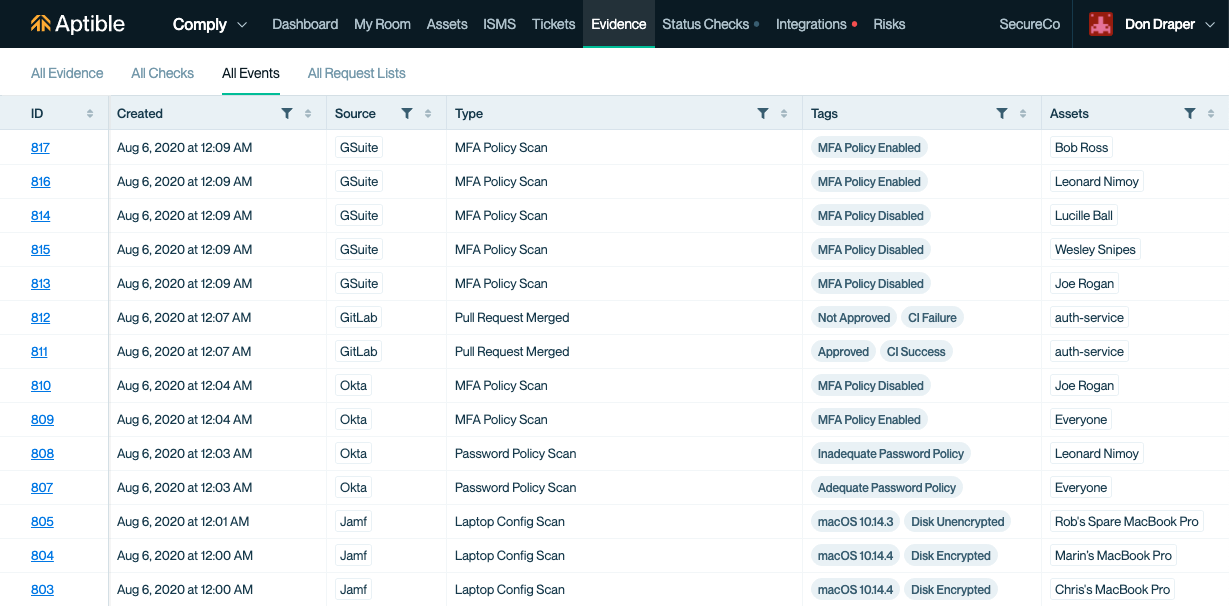The width and height of the screenshot is (1229, 606).
Task: Open event ID 808
Action: [43, 454]
